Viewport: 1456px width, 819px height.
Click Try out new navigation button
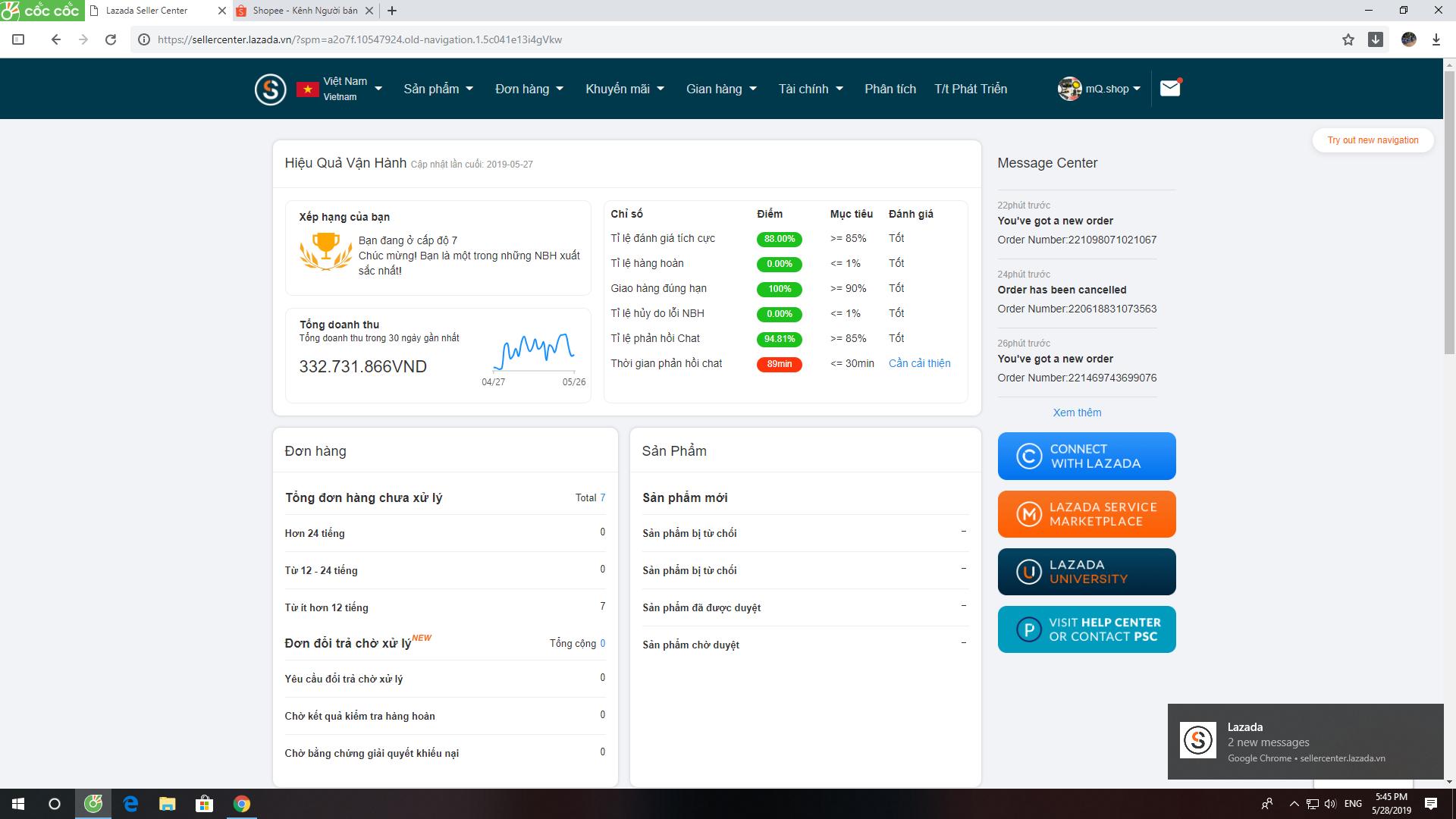pos(1373,140)
